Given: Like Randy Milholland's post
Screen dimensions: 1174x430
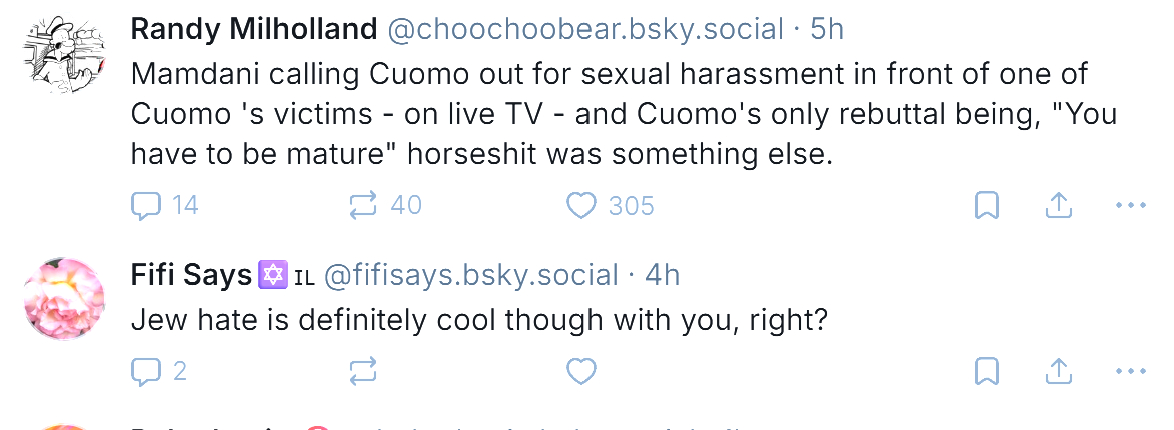Looking at the screenshot, I should click(581, 206).
